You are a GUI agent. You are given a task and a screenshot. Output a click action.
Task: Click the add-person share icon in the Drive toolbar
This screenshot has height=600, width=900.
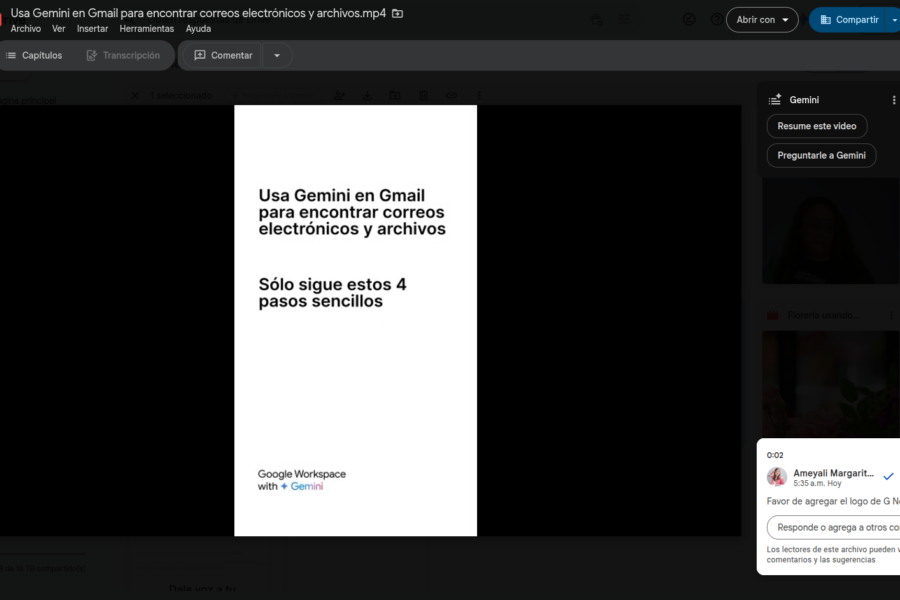(x=339, y=95)
